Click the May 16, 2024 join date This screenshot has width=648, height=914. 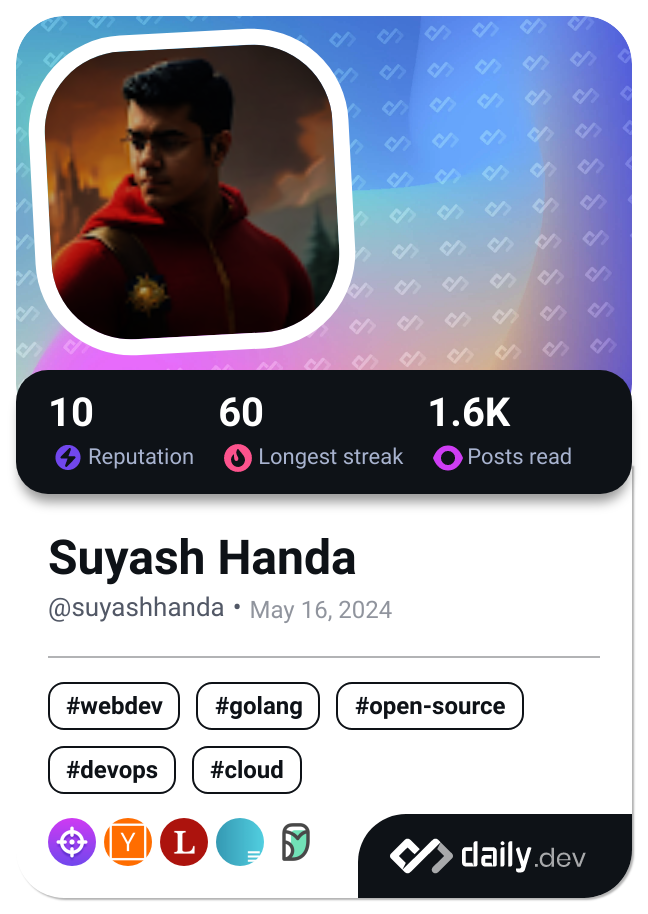(321, 610)
